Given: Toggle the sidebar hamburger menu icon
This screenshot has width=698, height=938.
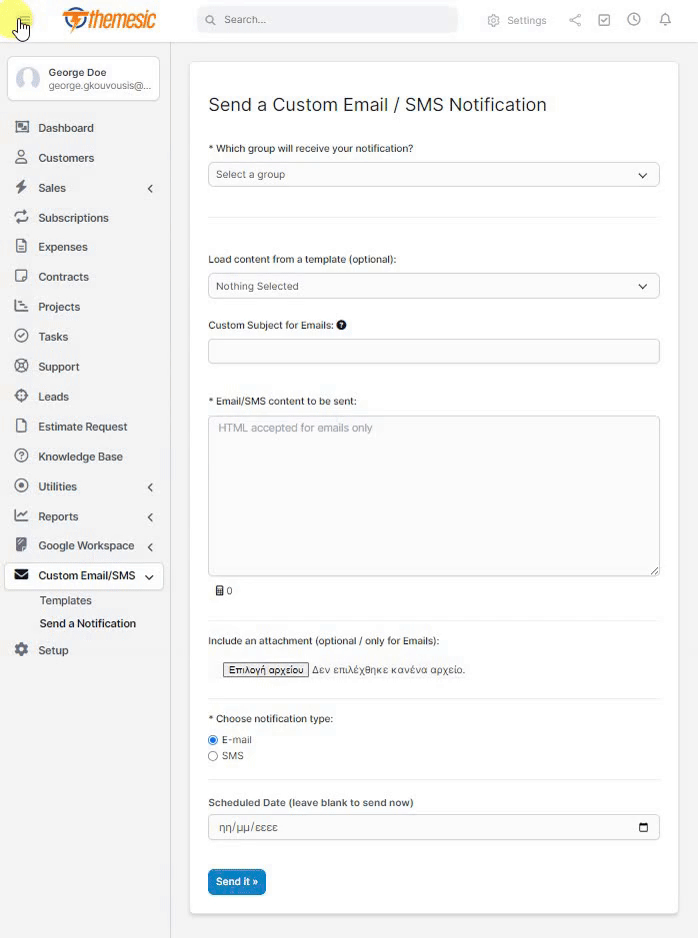Looking at the screenshot, I should [x=22, y=21].
